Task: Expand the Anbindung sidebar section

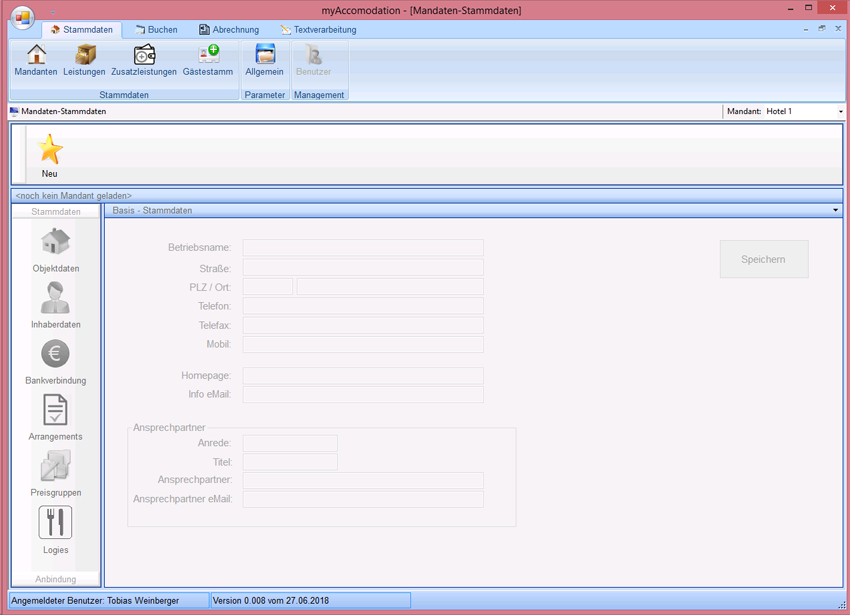Action: [56, 579]
